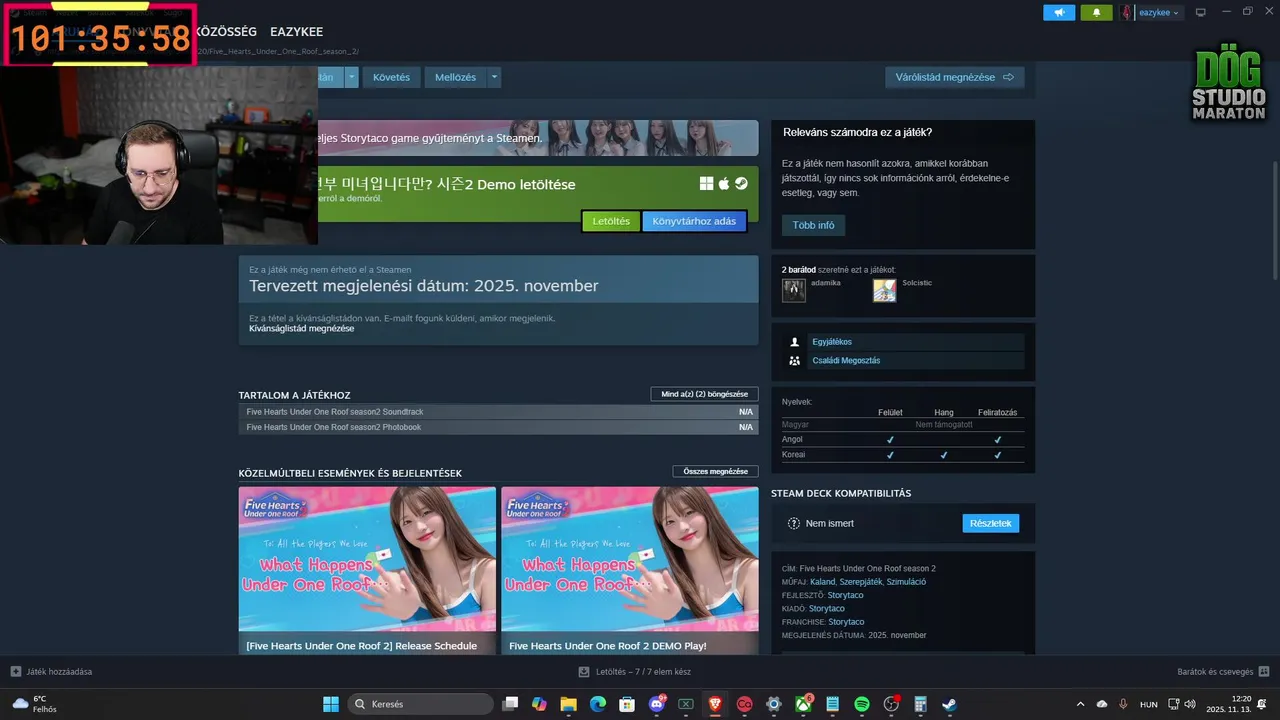Click the Windows platform icon on demo banner
The image size is (1280, 720).
706,184
